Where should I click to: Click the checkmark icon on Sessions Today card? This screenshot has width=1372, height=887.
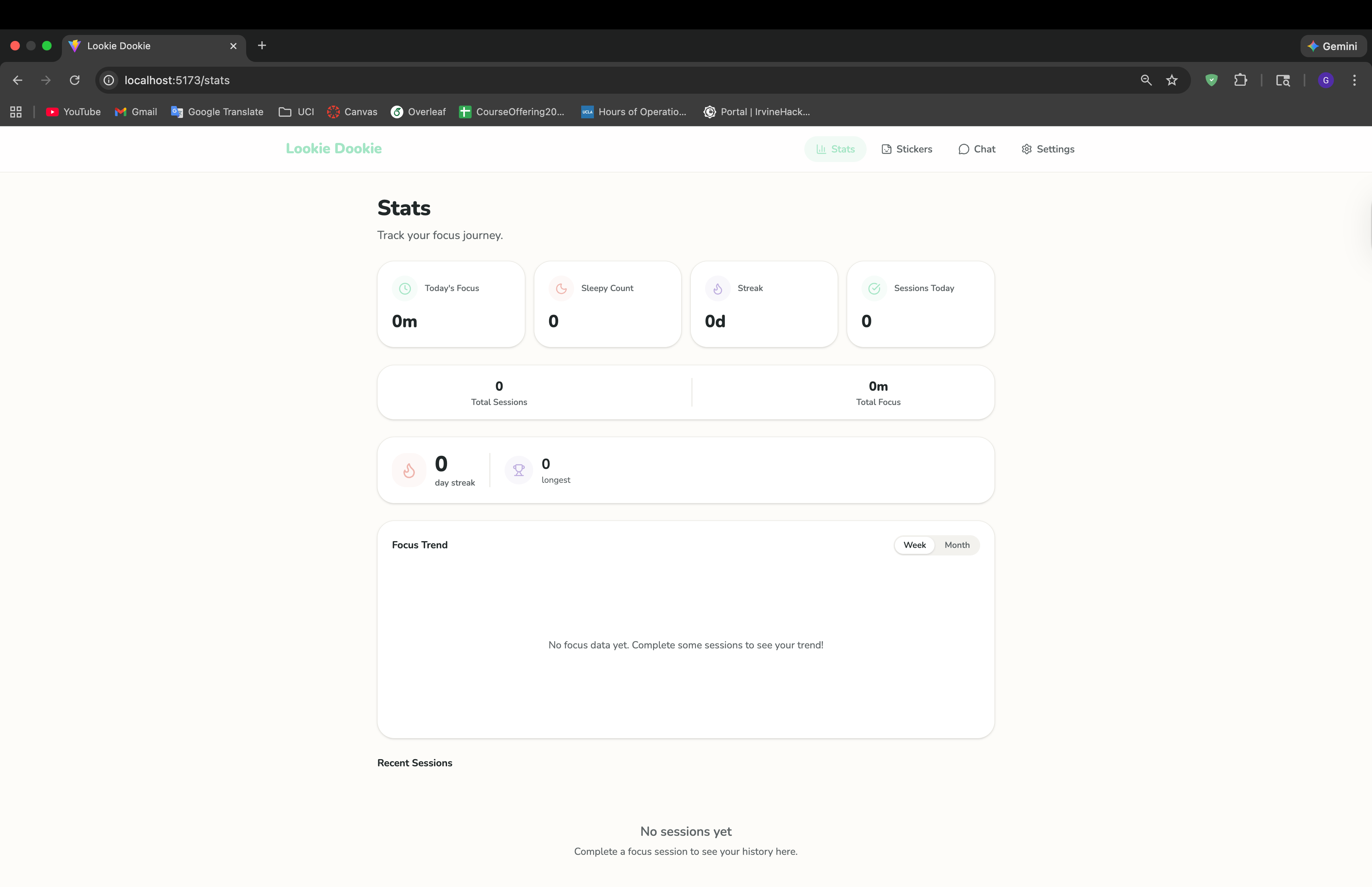point(874,289)
